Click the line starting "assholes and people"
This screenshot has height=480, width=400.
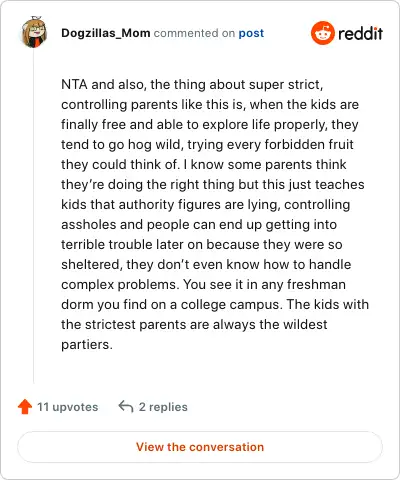[x=199, y=225]
